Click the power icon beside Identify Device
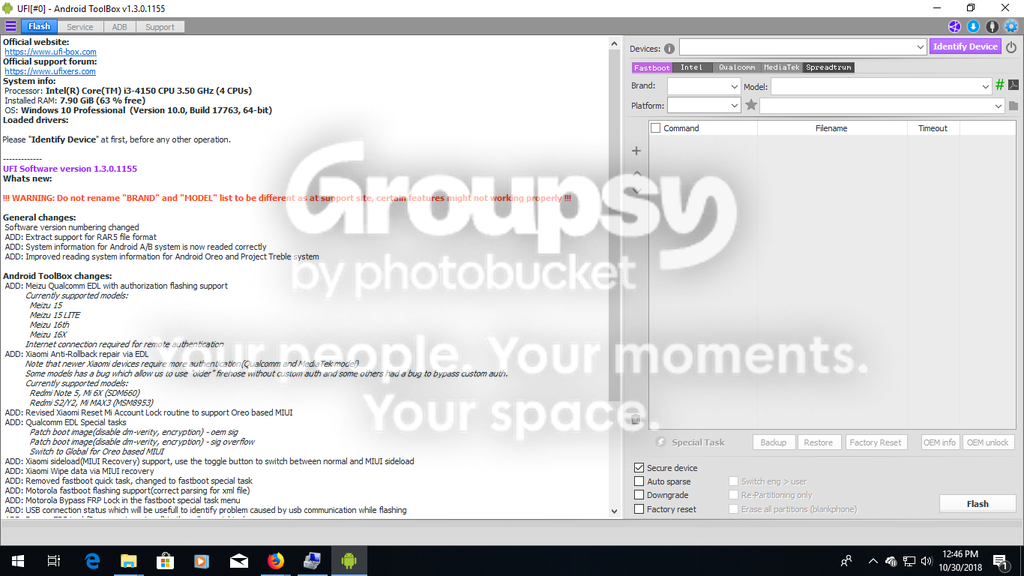 1011,47
